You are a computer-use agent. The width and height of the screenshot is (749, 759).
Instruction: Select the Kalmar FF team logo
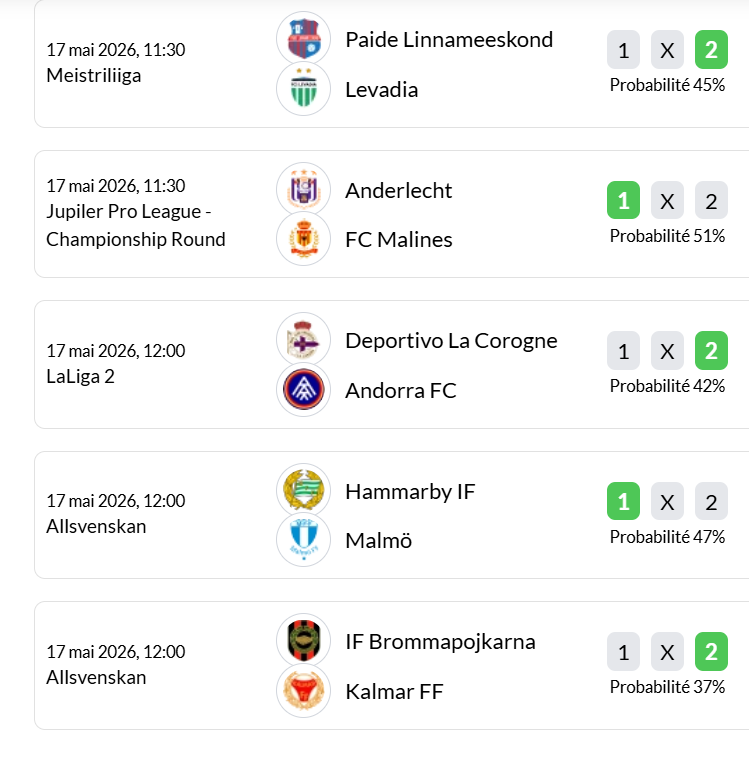pyautogui.click(x=304, y=691)
